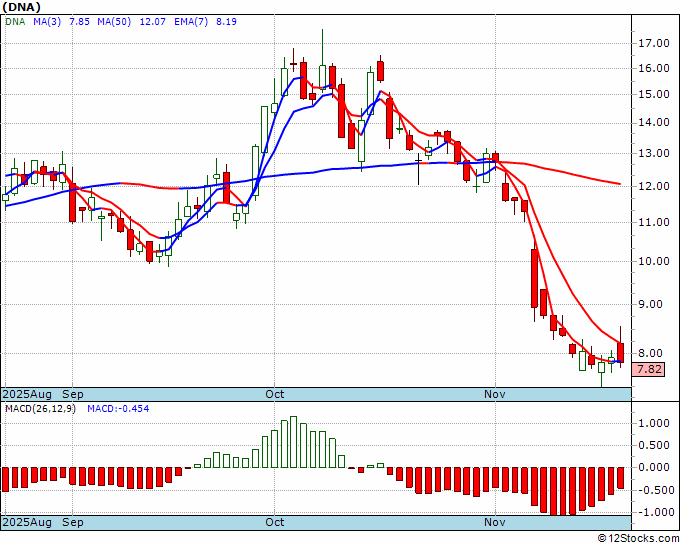Click the -1.000 MACD axis label
Viewport: 680px width, 546px height.
[x=656, y=513]
